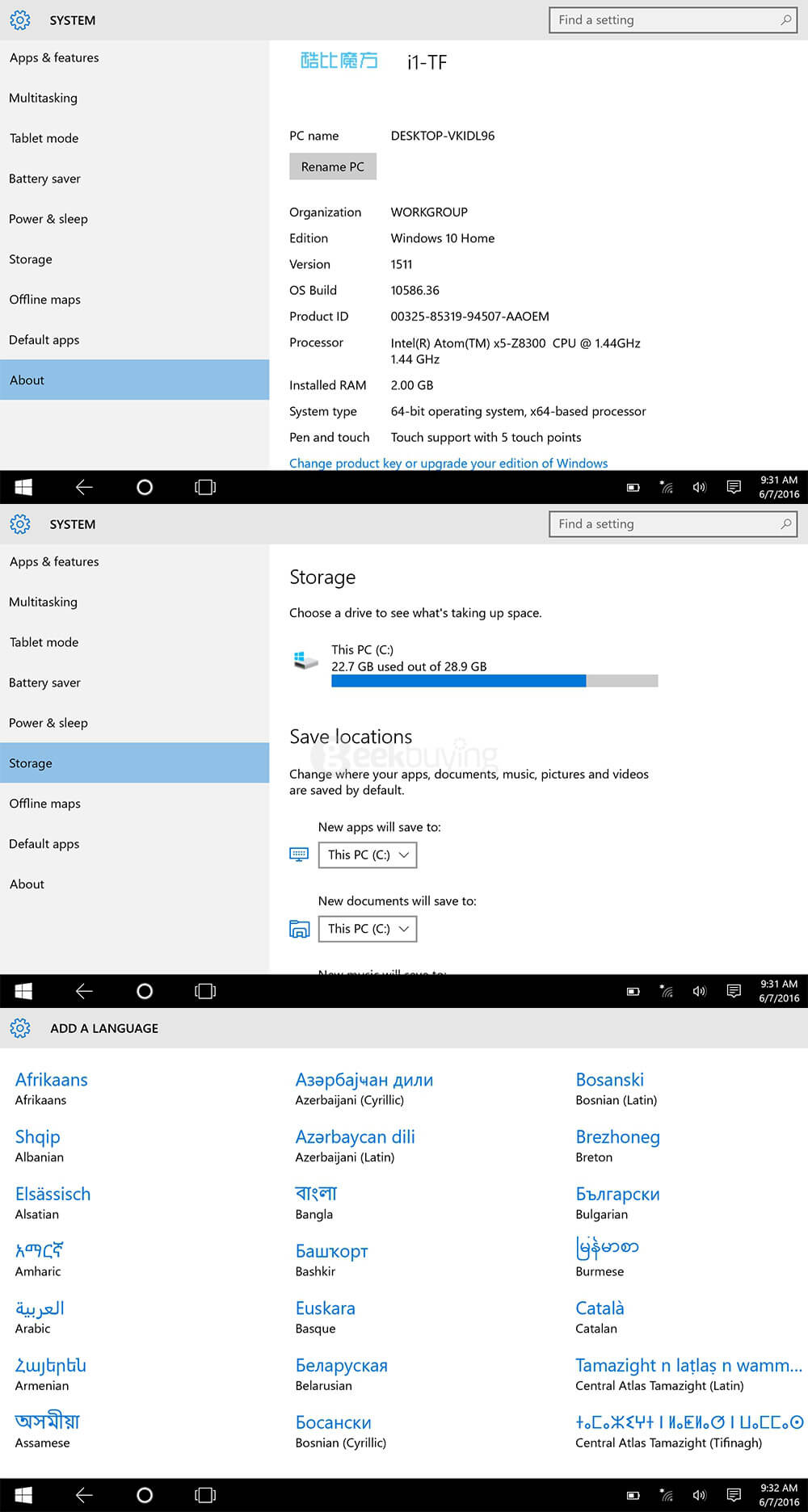The image size is (808, 1512).
Task: Open the Change product key or upgrade link
Action: [x=448, y=463]
